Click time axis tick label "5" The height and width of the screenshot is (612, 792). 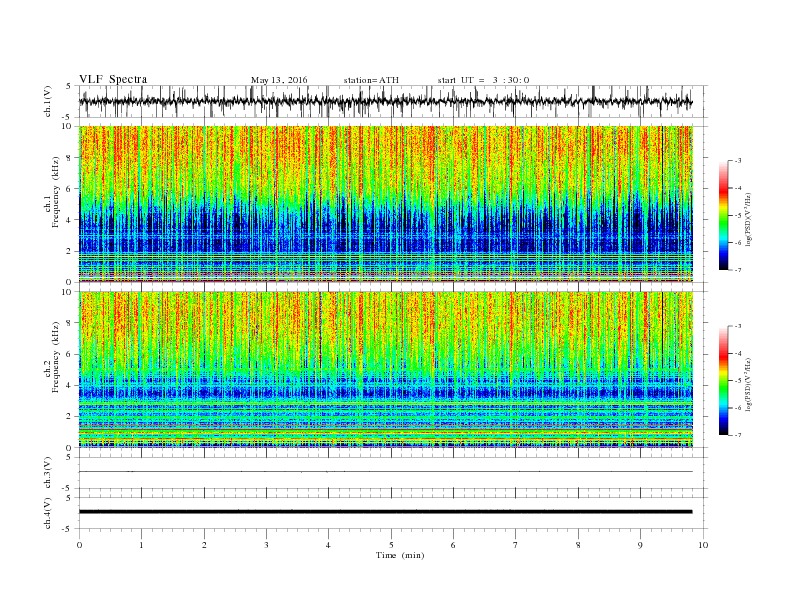tap(391, 545)
